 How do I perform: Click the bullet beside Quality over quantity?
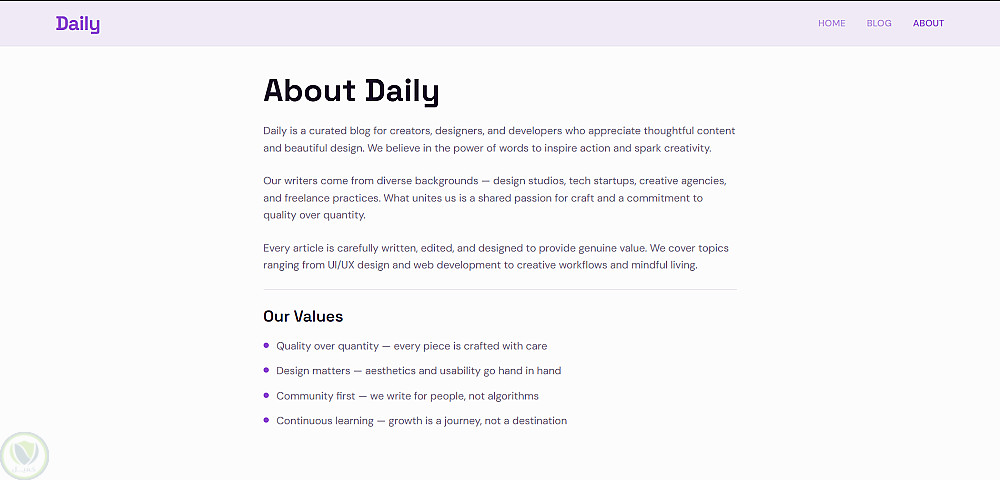click(266, 345)
